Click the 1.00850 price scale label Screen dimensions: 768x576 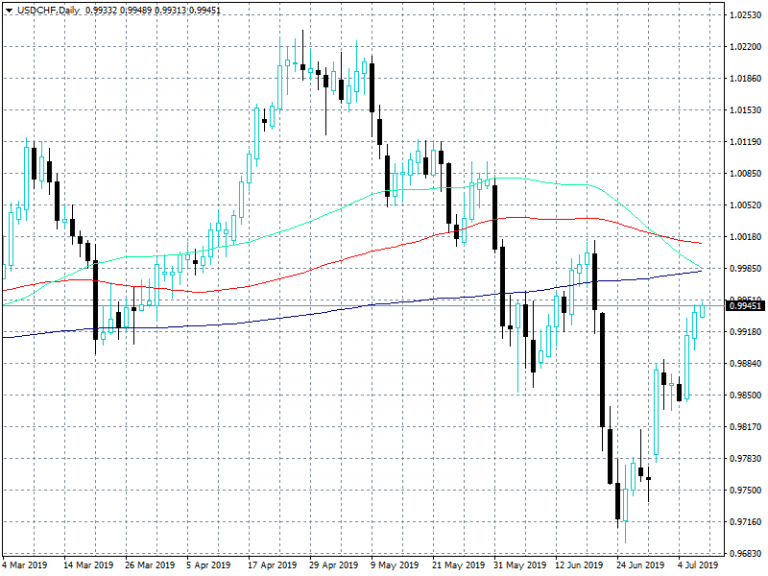[746, 173]
